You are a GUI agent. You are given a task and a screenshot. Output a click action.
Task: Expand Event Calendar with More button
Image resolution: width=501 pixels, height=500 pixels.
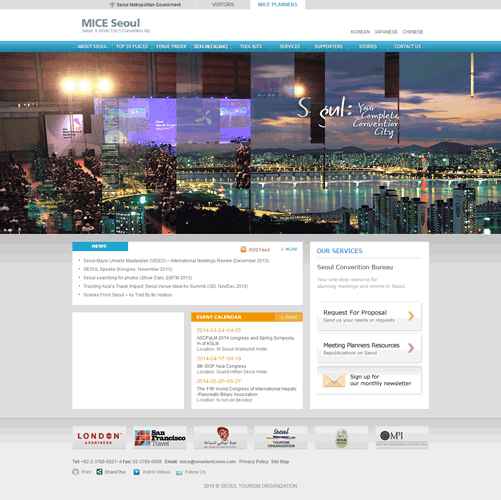pyautogui.click(x=289, y=317)
